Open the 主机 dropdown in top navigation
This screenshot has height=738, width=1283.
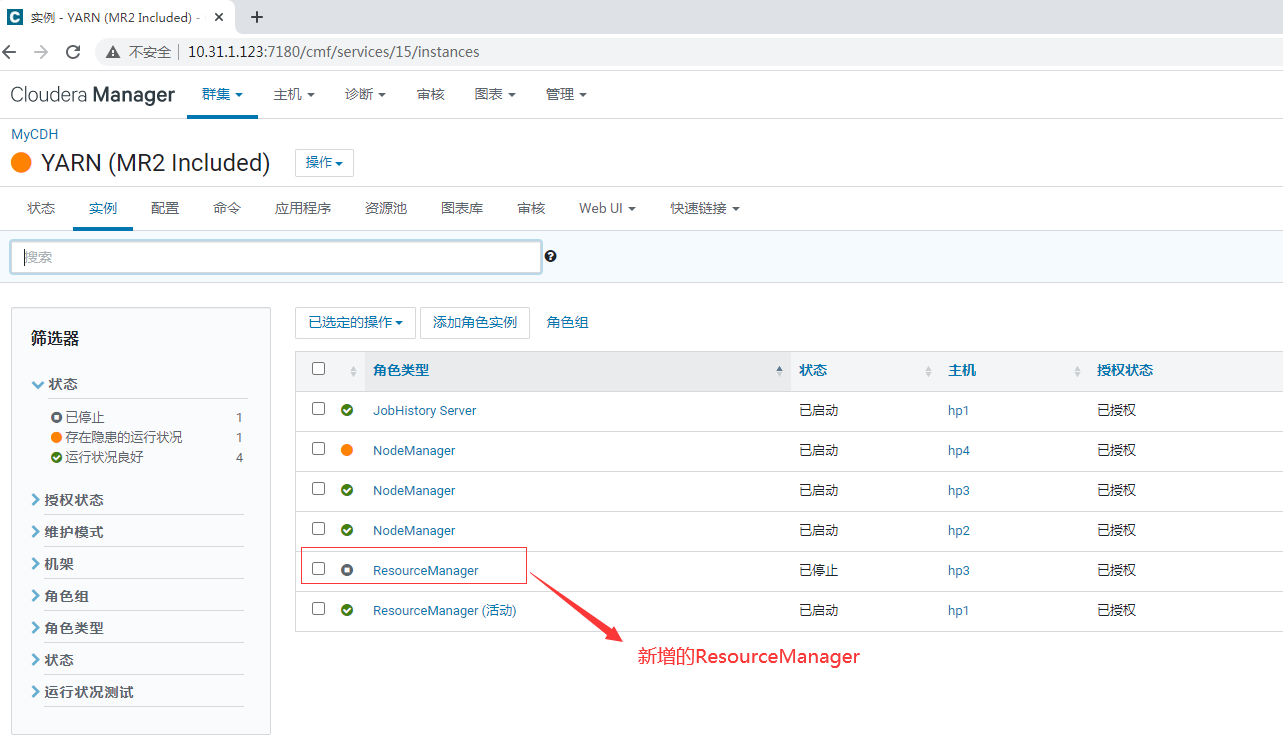[x=294, y=94]
